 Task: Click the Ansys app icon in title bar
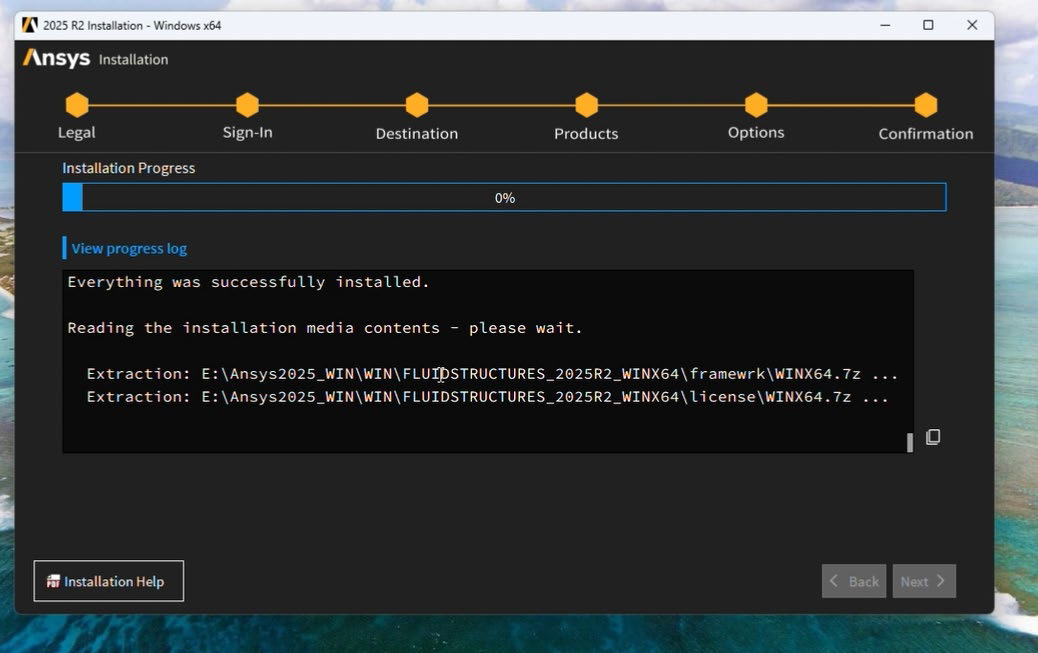coord(29,25)
